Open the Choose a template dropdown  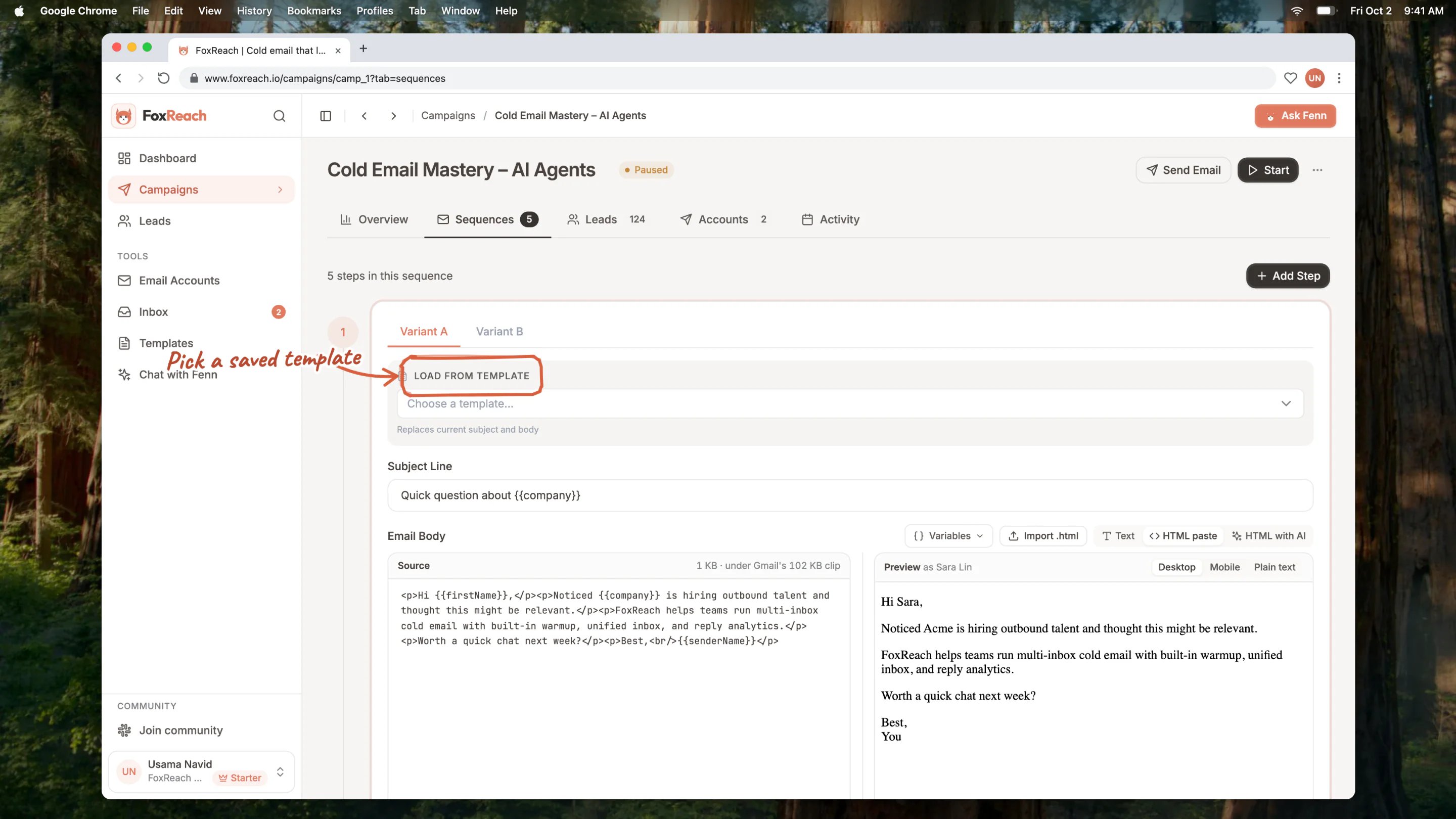850,403
